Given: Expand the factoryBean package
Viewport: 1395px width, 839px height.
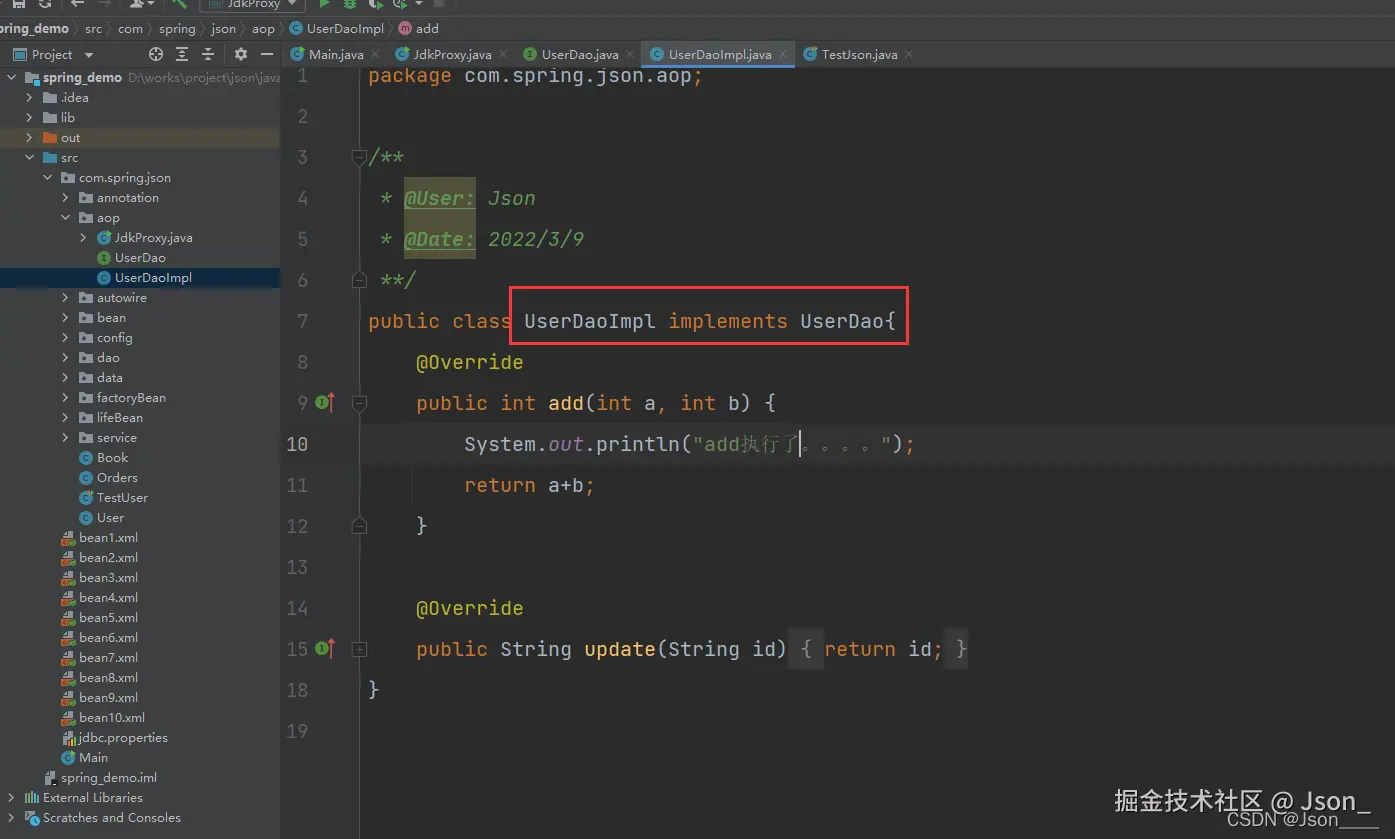Looking at the screenshot, I should 66,398.
